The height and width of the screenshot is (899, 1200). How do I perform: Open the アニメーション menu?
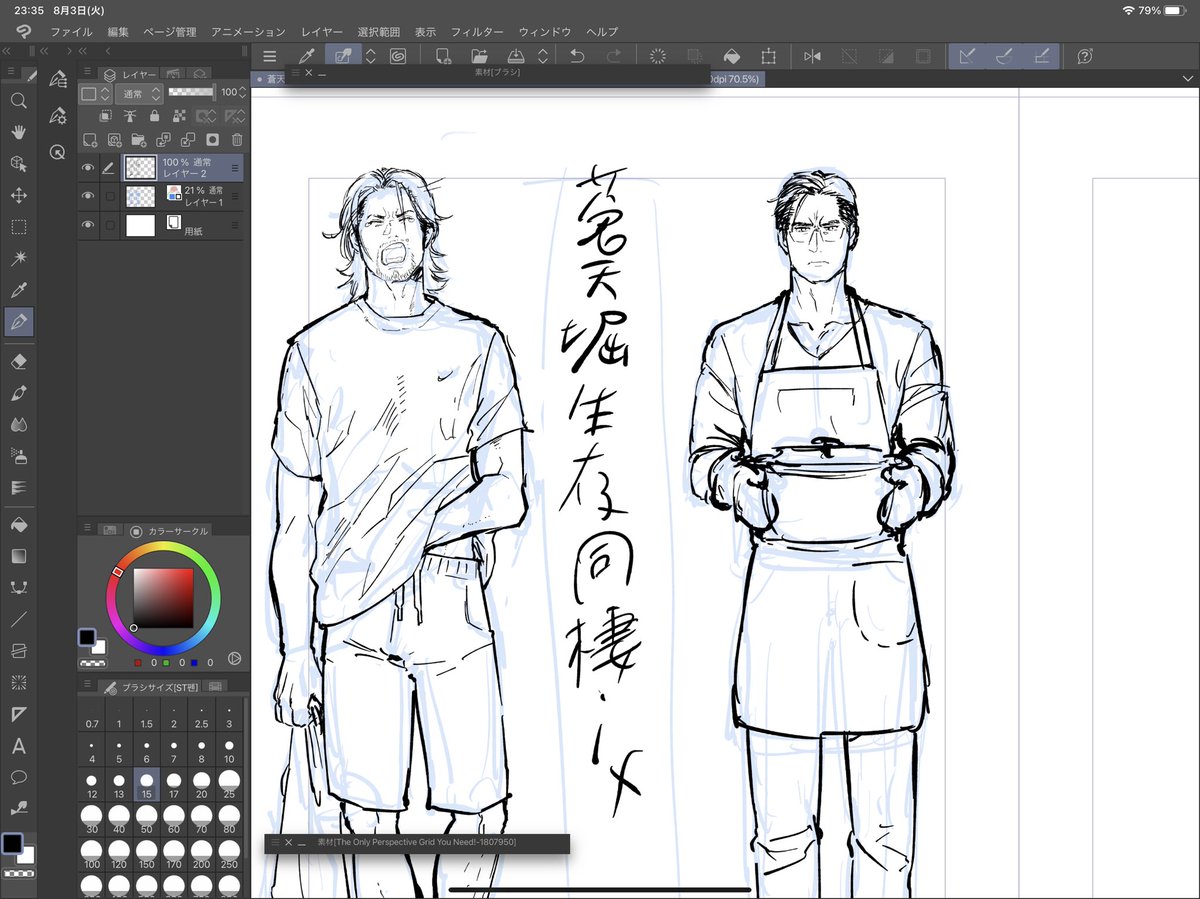pos(248,32)
